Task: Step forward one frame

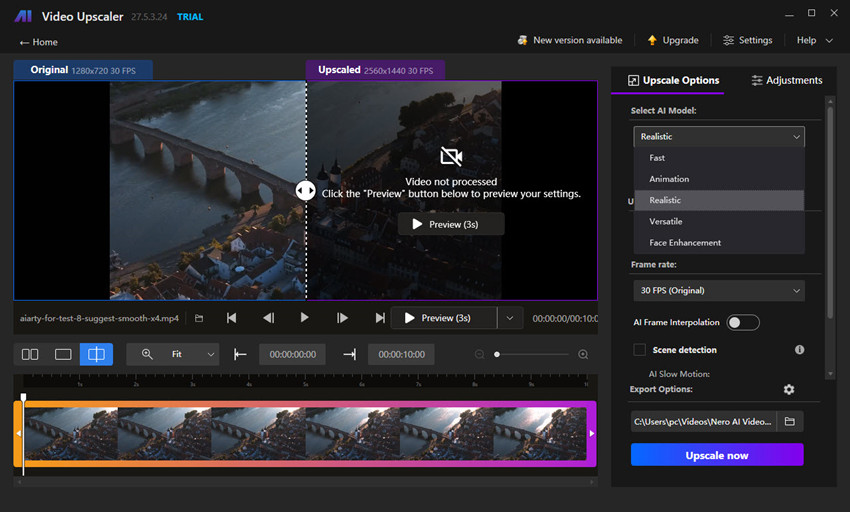Action: (342, 318)
